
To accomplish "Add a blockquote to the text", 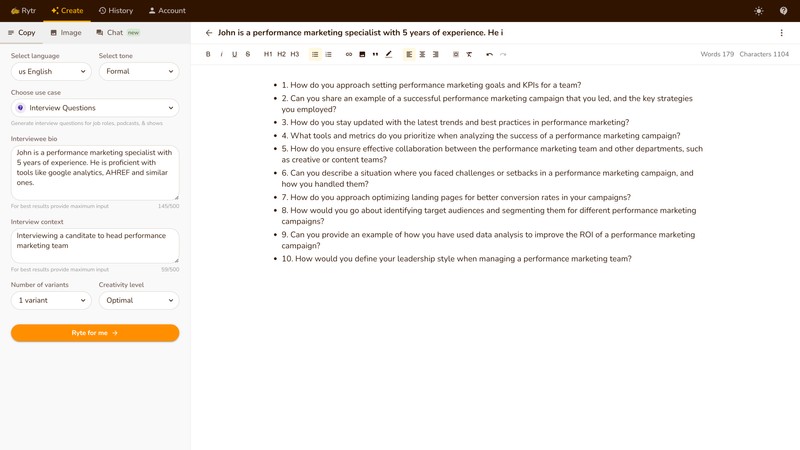I will tap(375, 54).
